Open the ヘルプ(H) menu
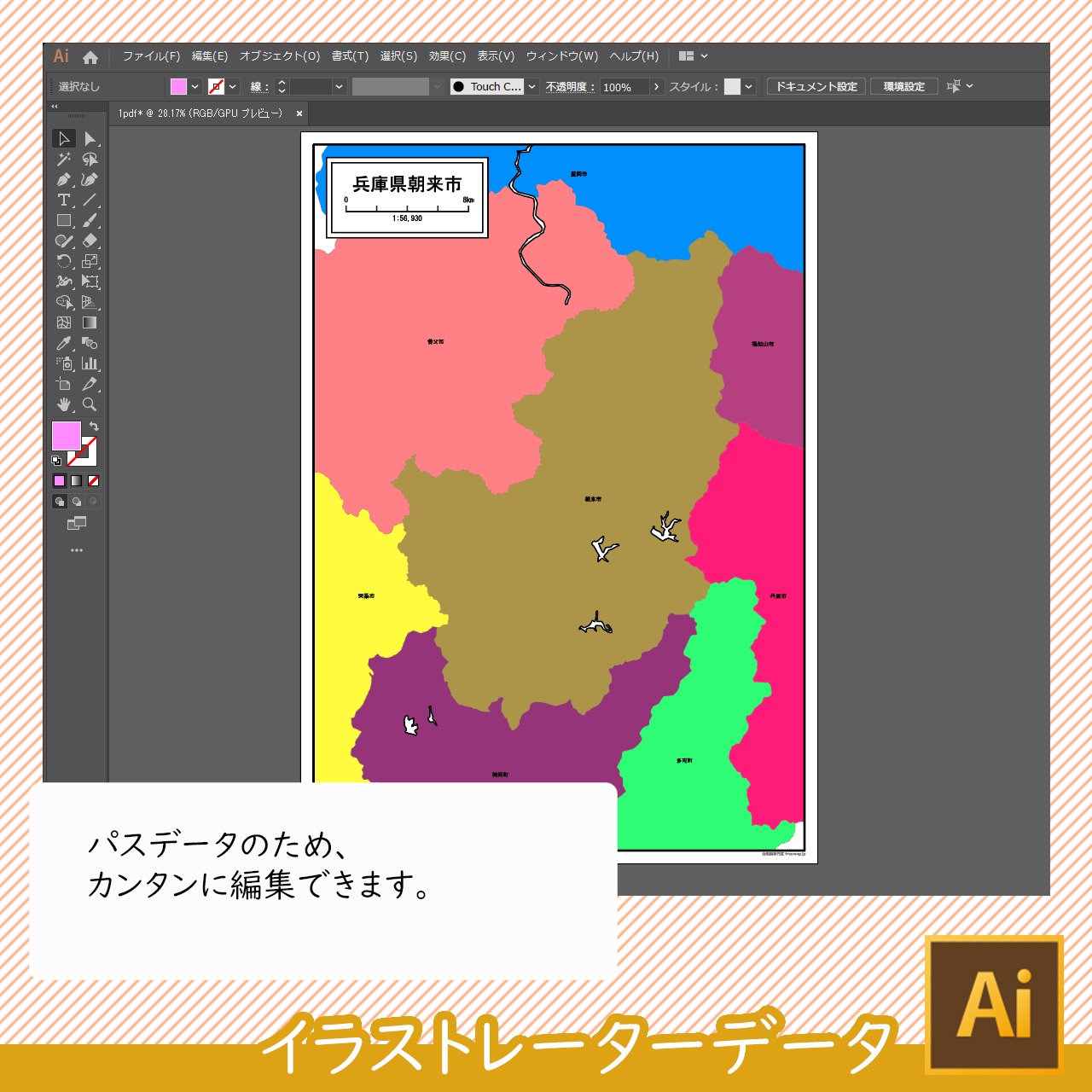Image resolution: width=1092 pixels, height=1092 pixels. pos(634,56)
